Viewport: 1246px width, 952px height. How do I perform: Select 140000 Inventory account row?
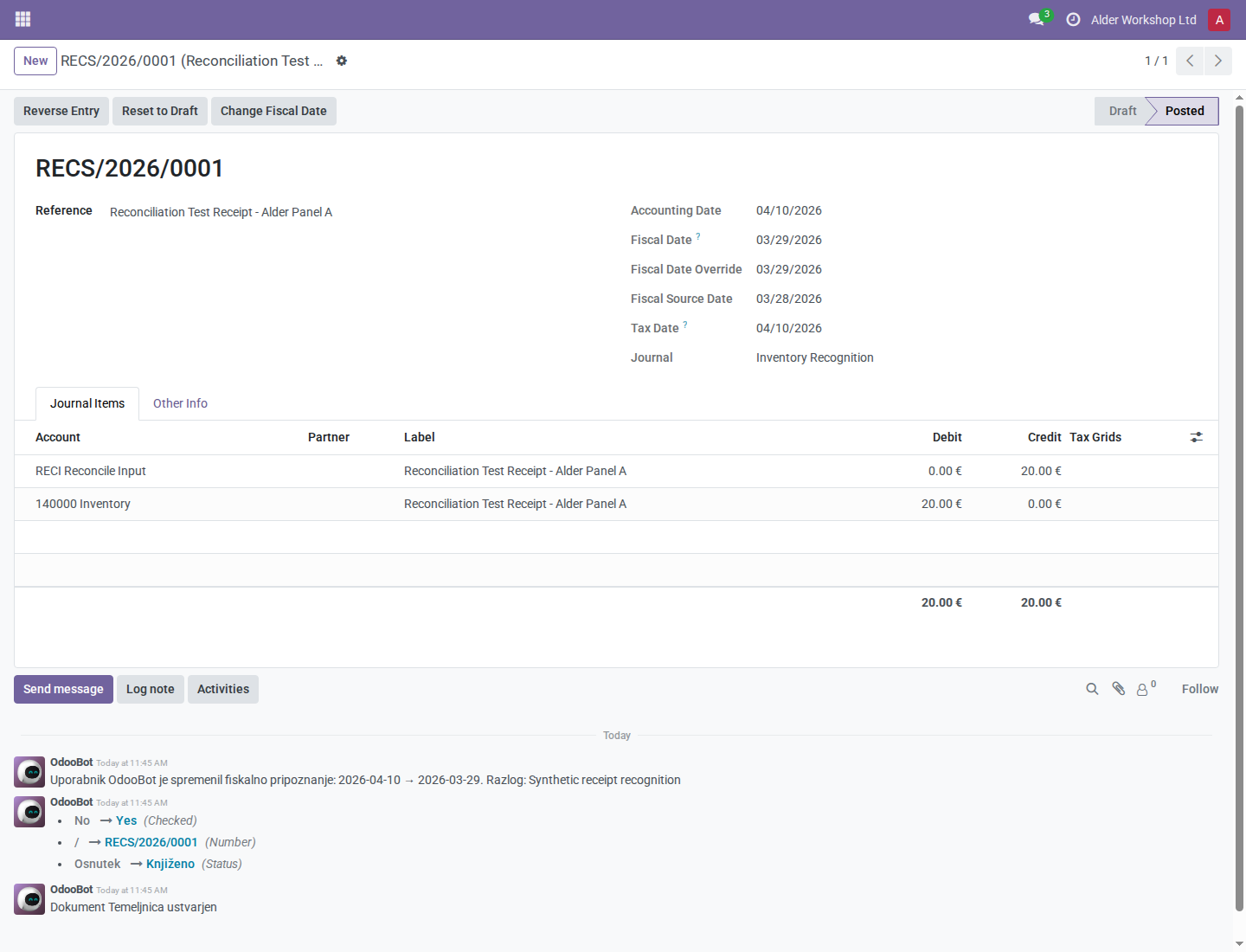click(x=616, y=504)
